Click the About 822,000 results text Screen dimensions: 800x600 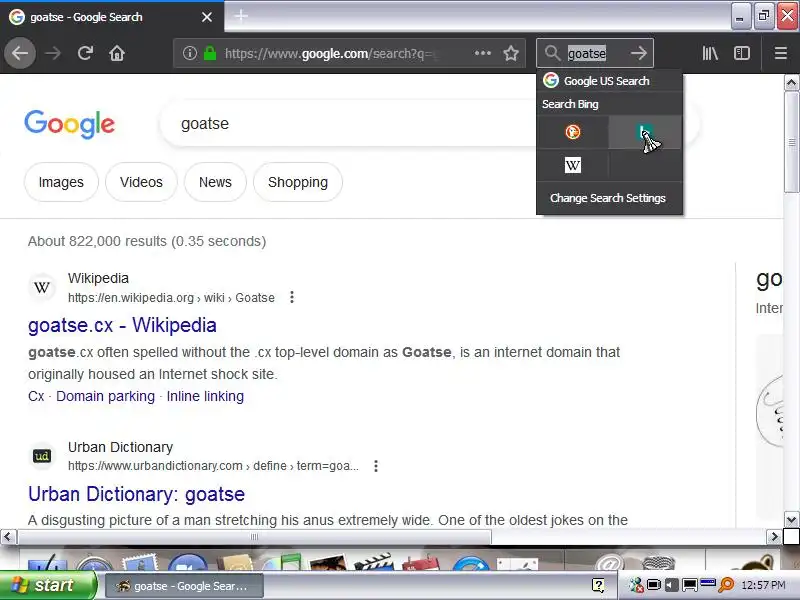(x=147, y=241)
